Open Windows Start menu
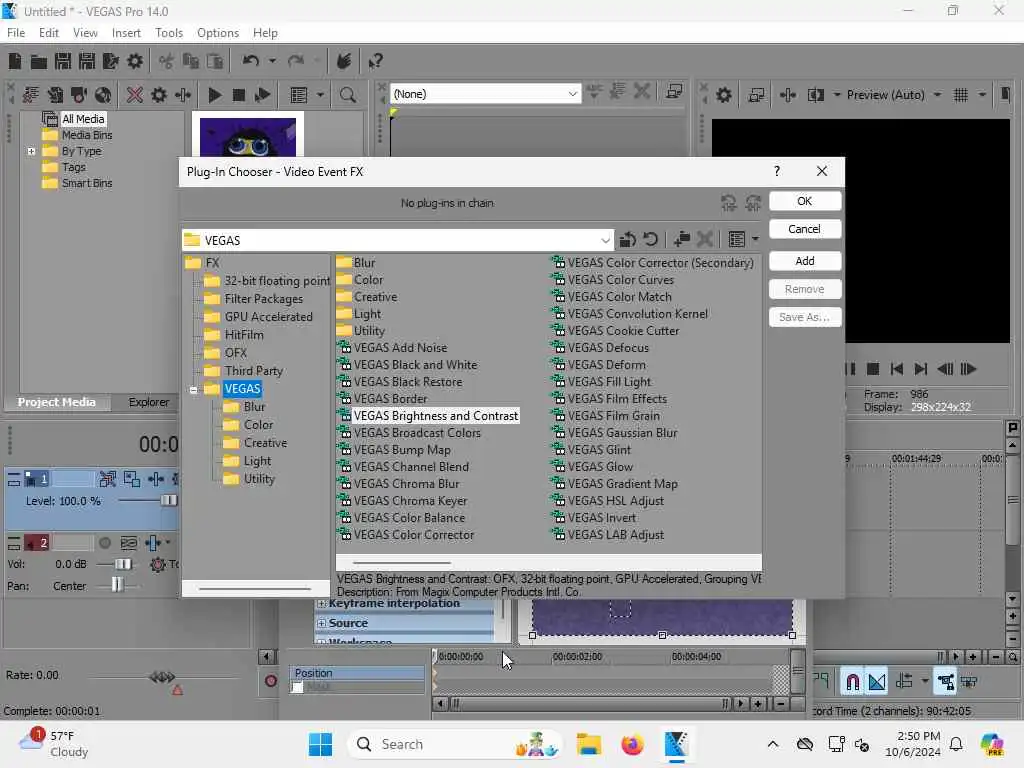 320,744
